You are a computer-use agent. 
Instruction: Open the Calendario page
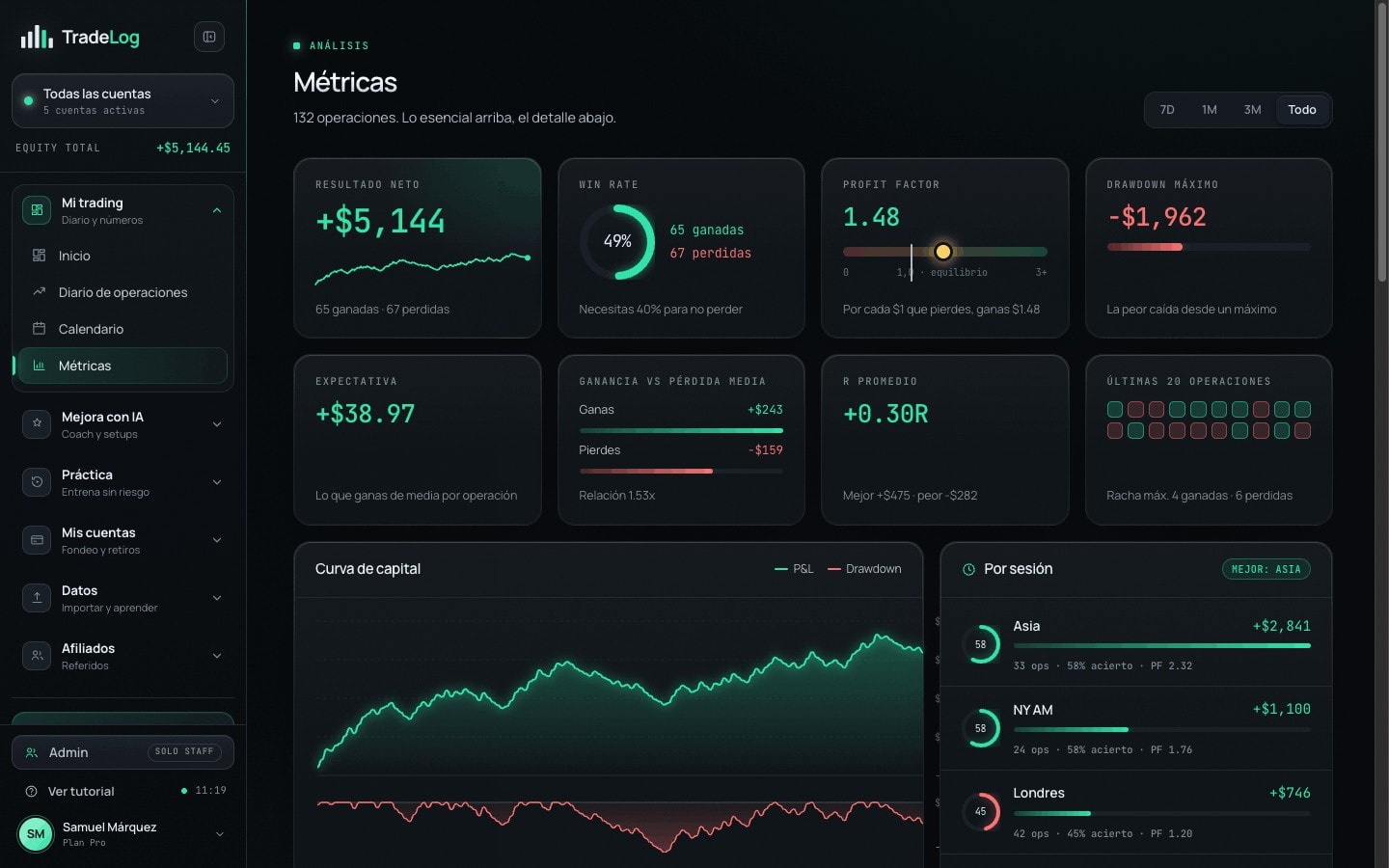point(123,329)
